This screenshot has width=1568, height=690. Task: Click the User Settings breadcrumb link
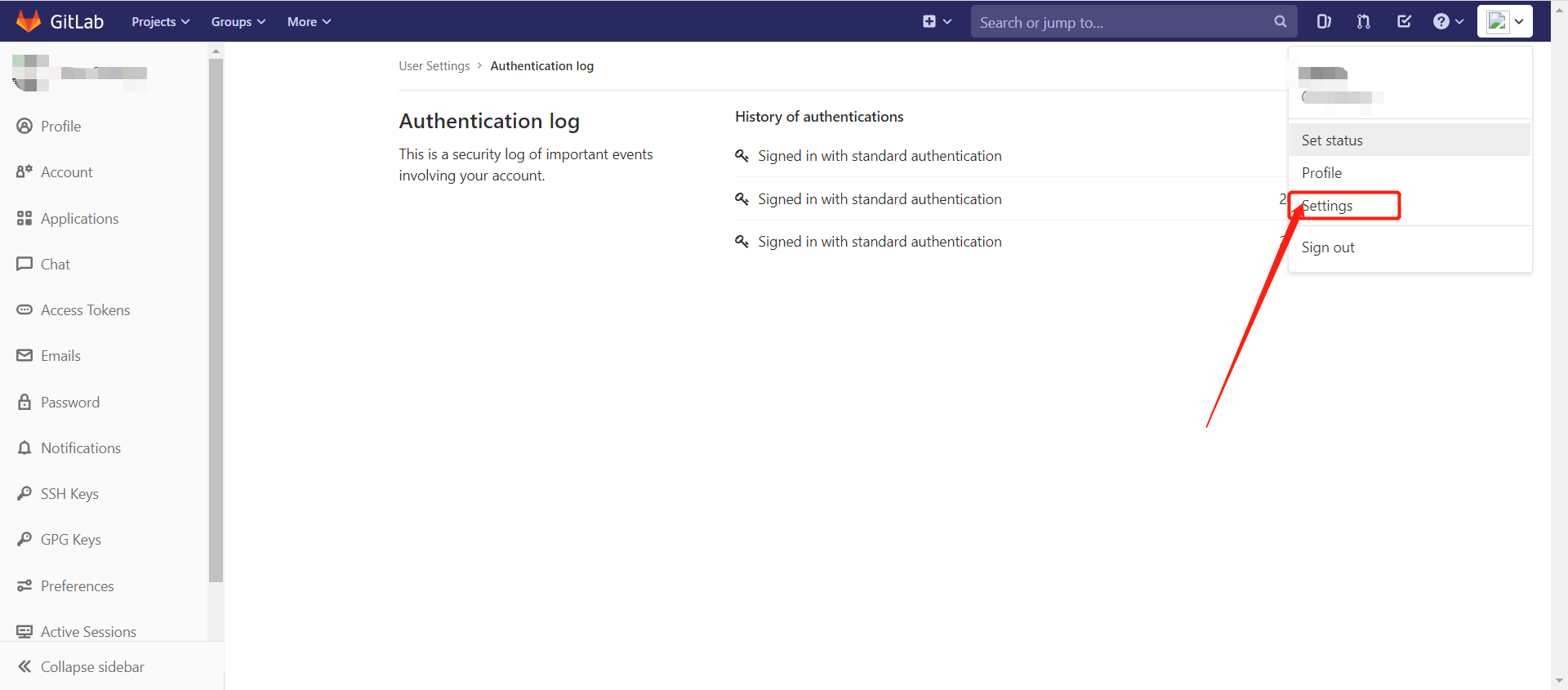point(434,66)
